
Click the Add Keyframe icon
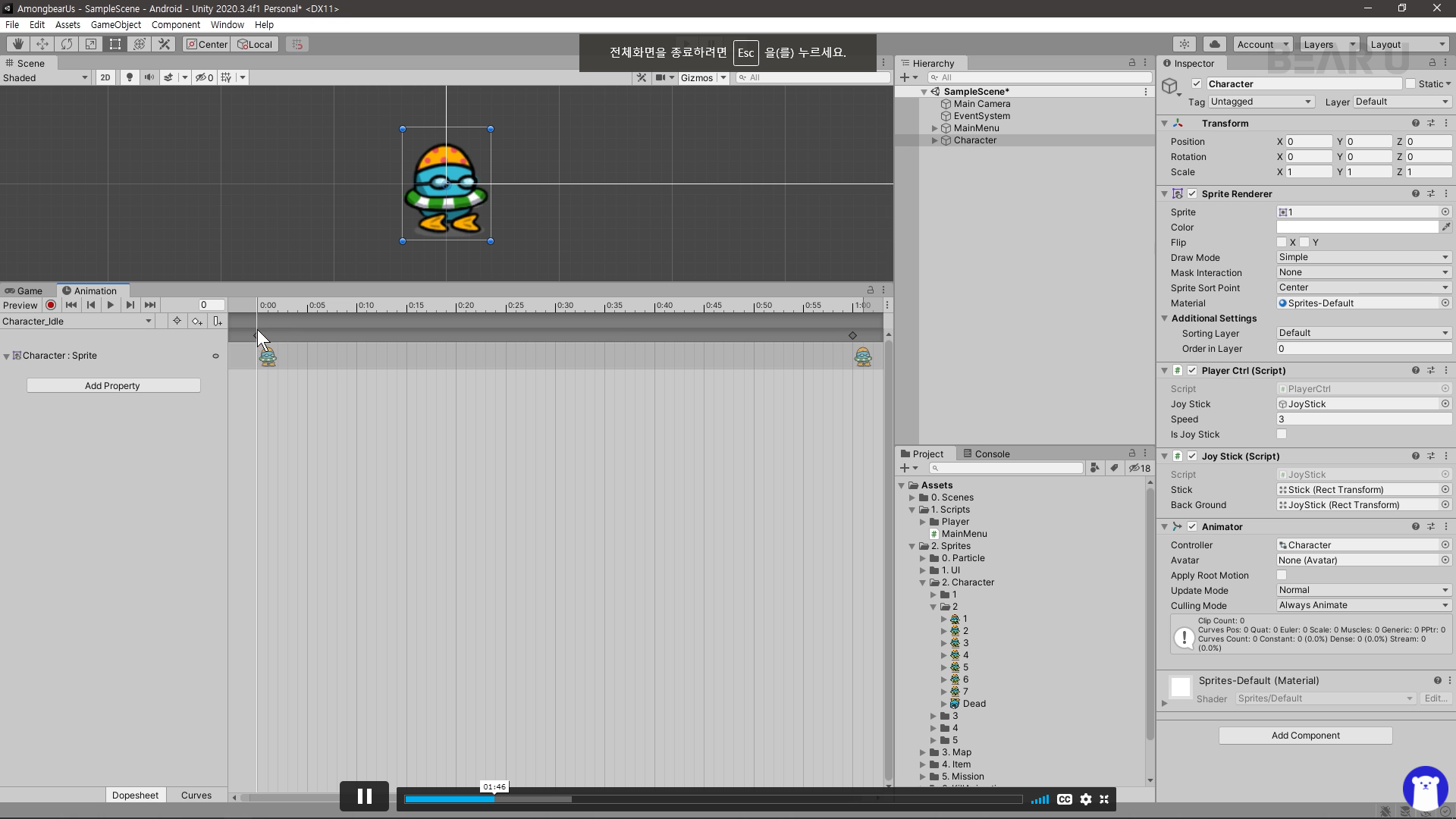pyautogui.click(x=197, y=322)
